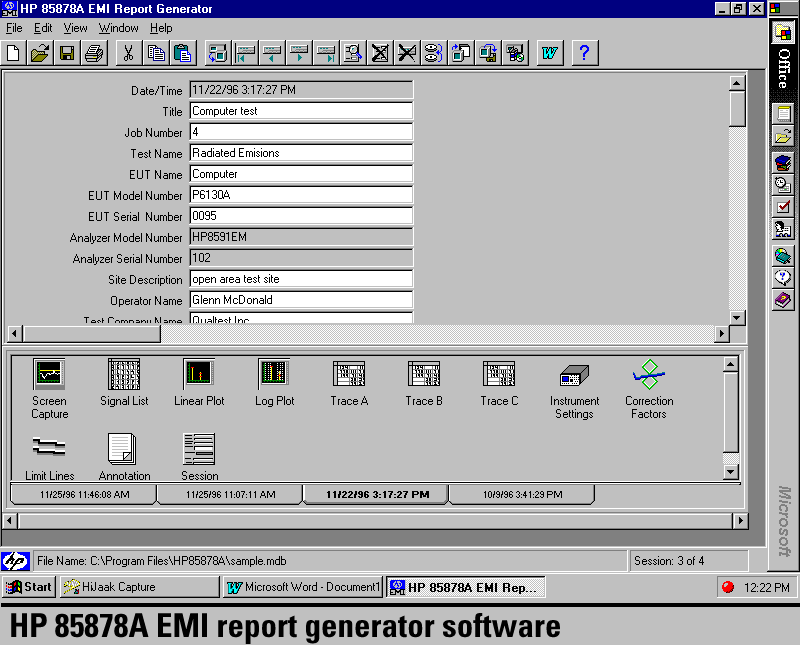Click the Windows Start button
The width and height of the screenshot is (800, 645).
coord(29,587)
